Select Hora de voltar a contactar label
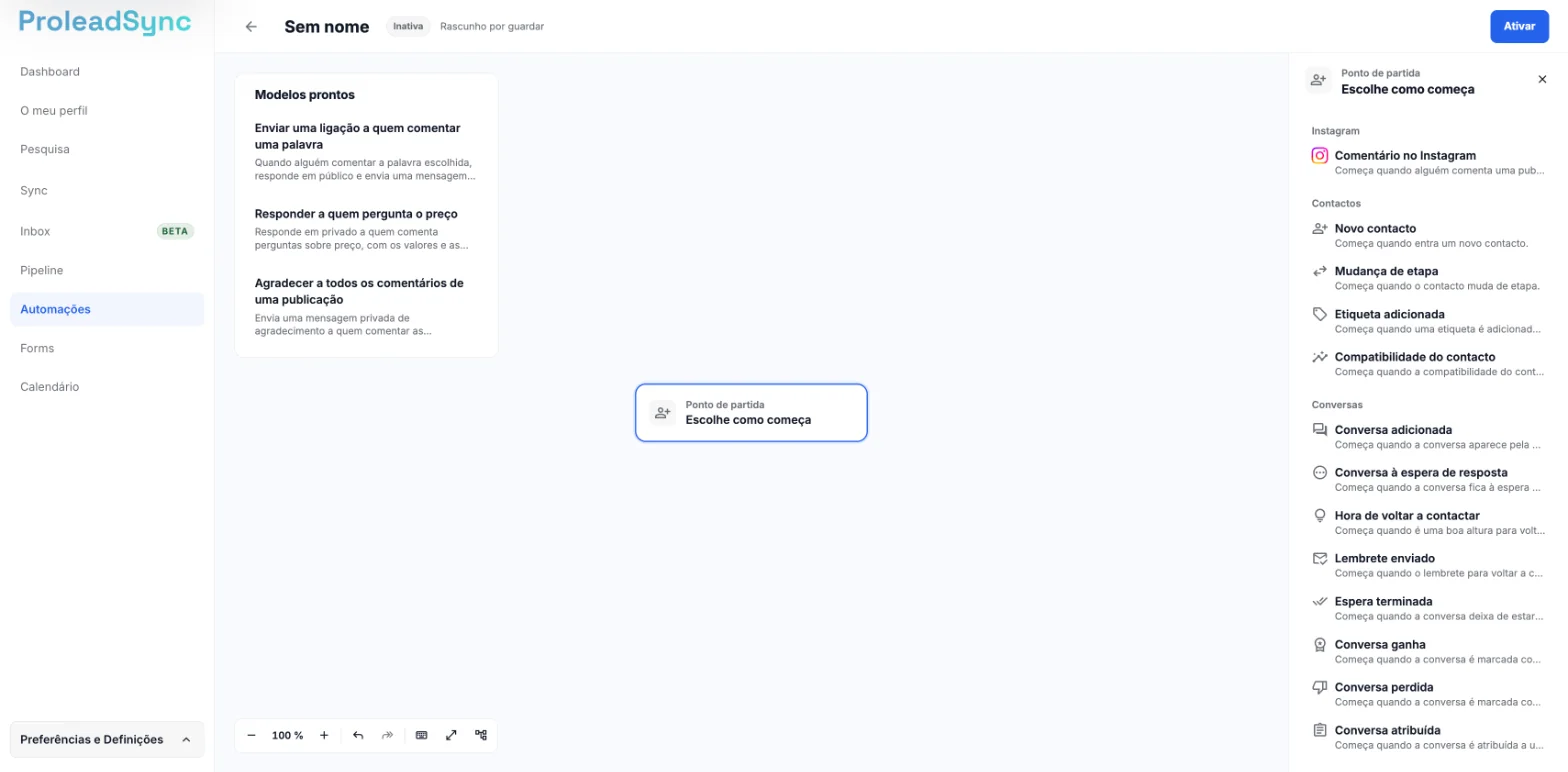1568x772 pixels. (1407, 515)
